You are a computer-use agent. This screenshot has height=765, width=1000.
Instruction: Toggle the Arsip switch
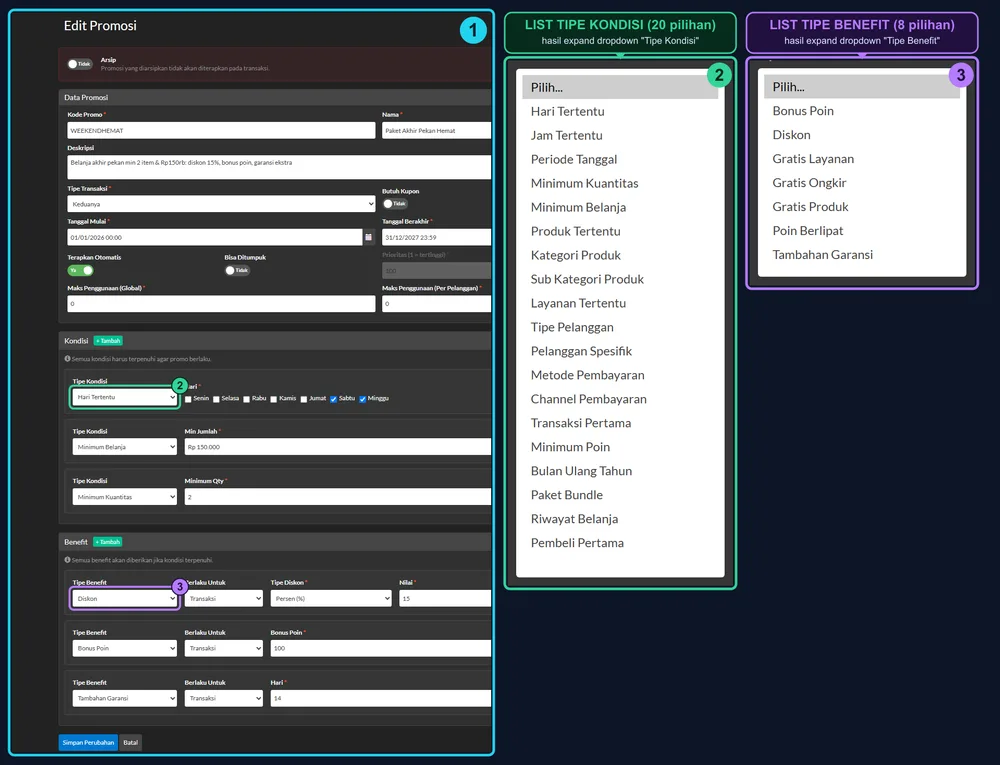[80, 64]
